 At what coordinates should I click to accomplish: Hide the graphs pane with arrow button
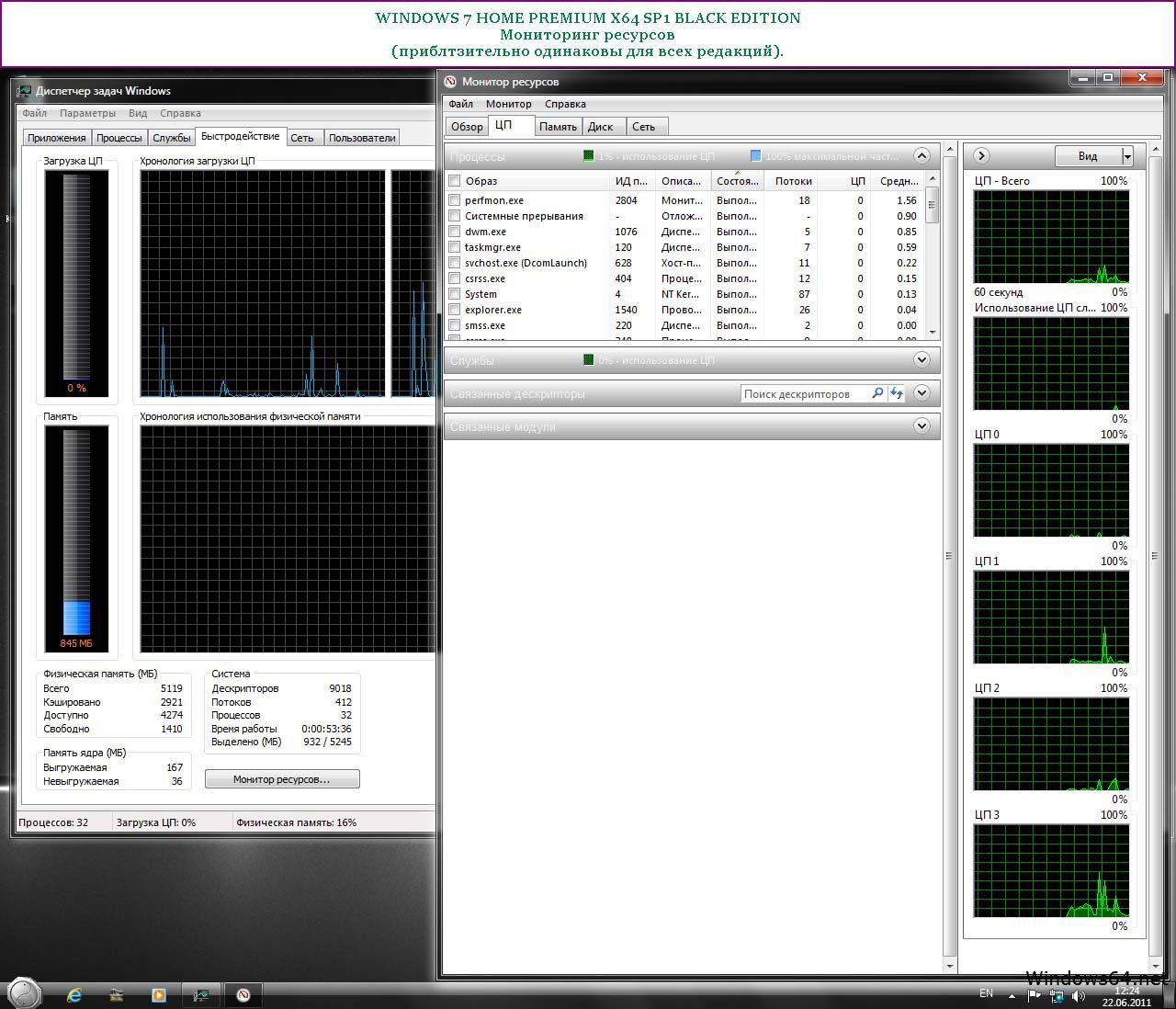(981, 155)
